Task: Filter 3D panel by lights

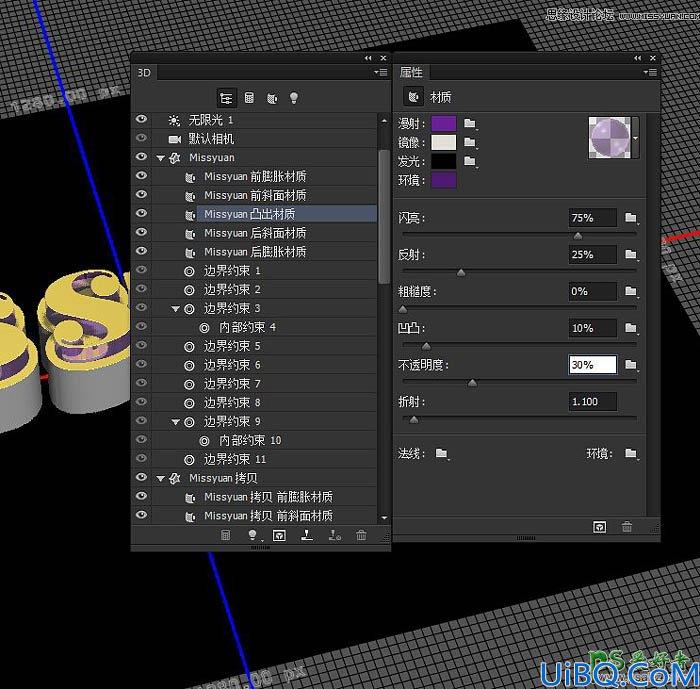Action: [294, 98]
